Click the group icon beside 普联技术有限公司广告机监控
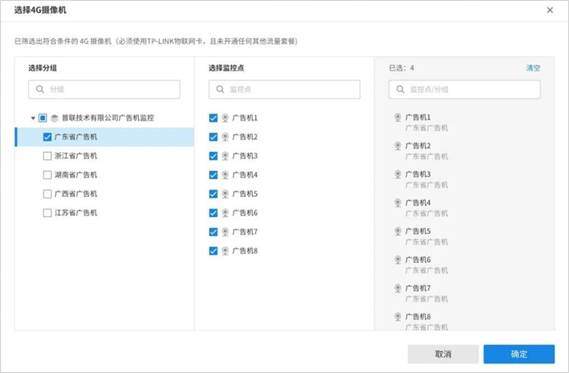Image resolution: width=569 pixels, height=373 pixels. [54, 118]
